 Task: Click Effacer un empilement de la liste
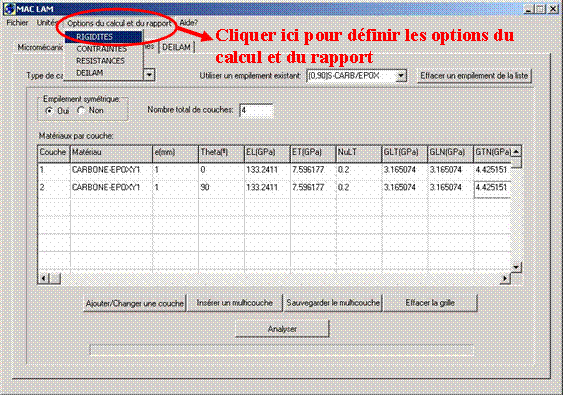474,76
